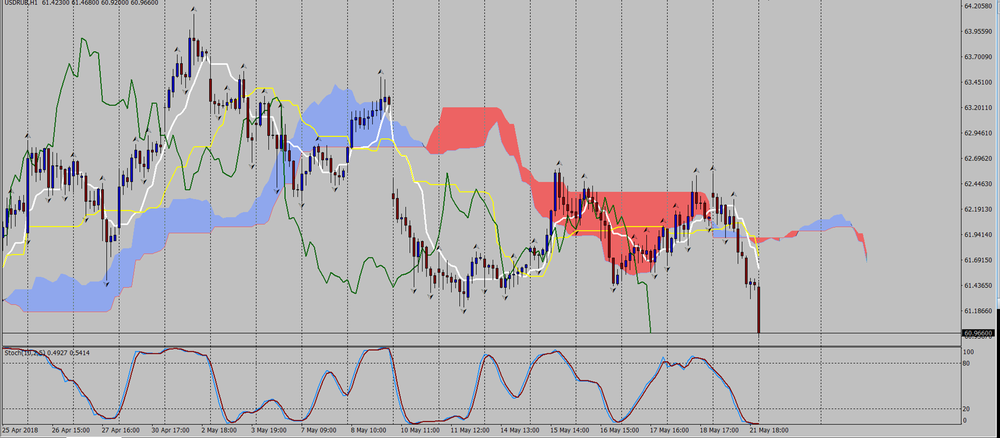Click the 64.20580 price scale label

coord(976,6)
